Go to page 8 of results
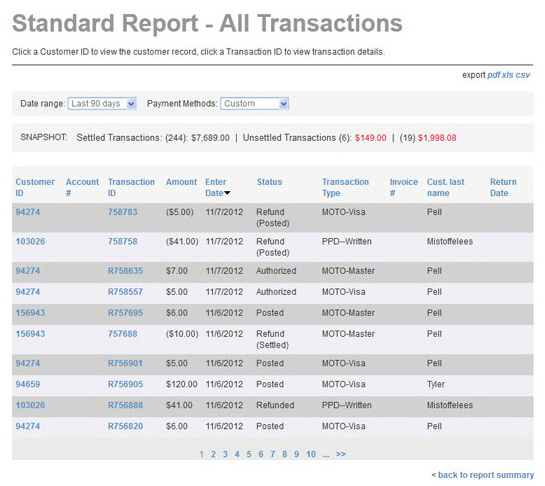Screen dimensions: 545x486 (x=285, y=454)
